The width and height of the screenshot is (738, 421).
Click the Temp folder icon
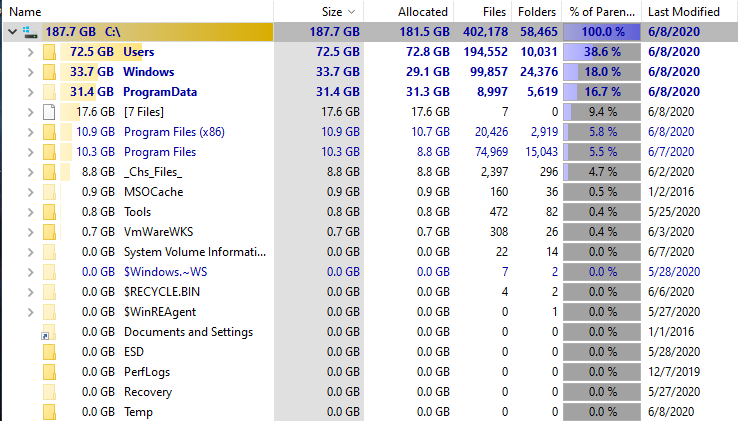click(x=49, y=412)
